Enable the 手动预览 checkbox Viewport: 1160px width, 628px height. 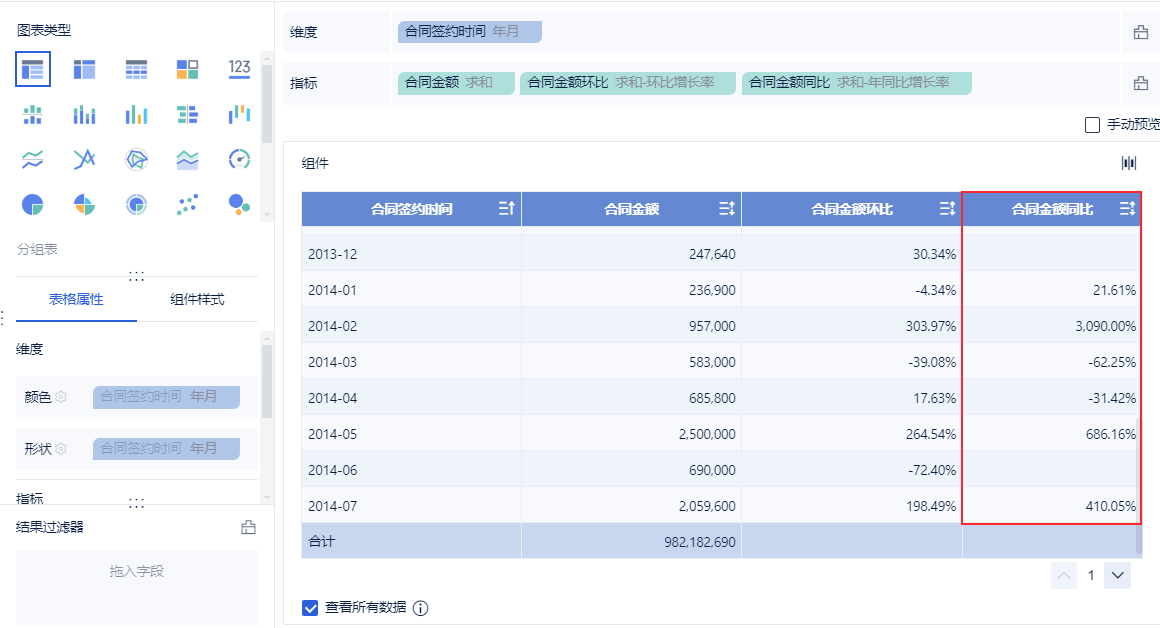[x=1092, y=125]
